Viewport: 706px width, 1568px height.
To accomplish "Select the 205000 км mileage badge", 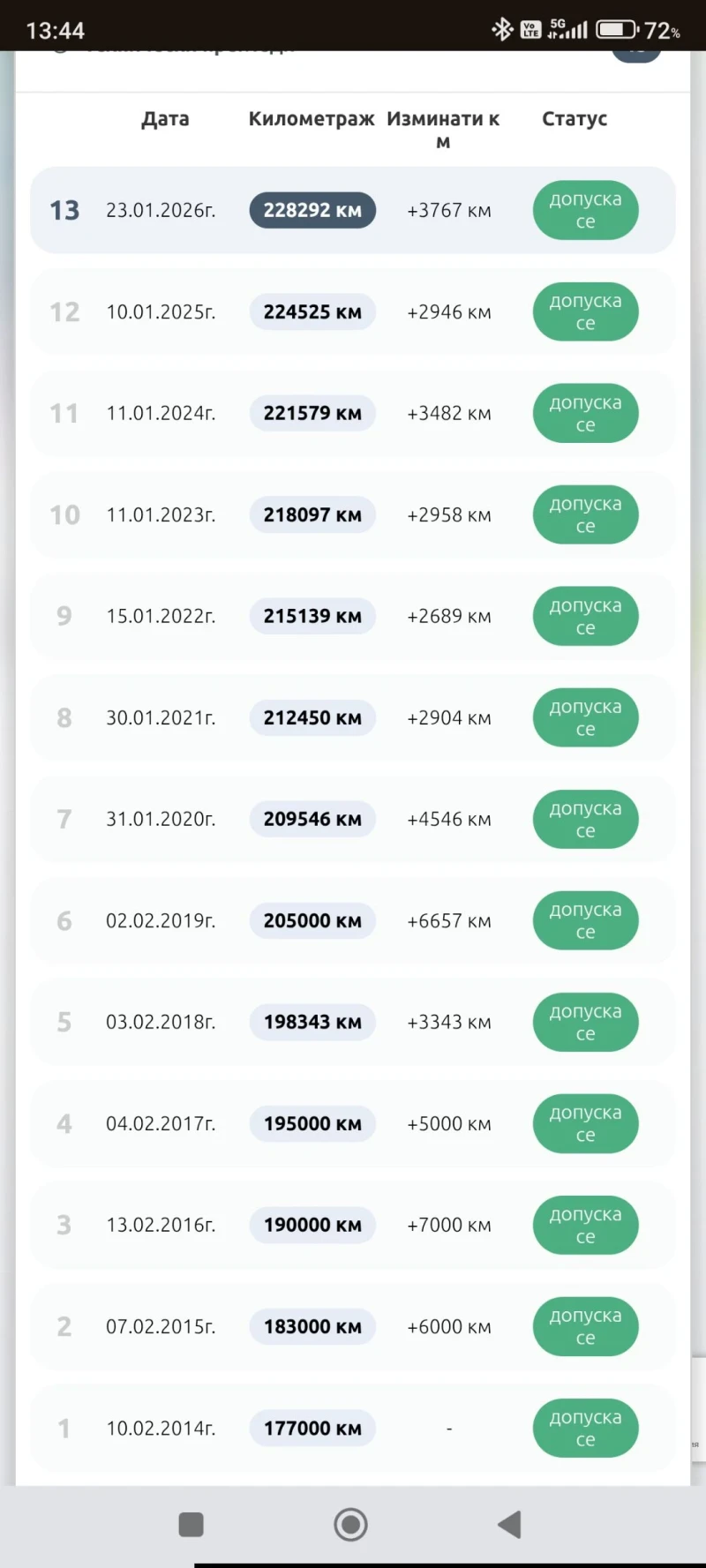I will pyautogui.click(x=312, y=920).
